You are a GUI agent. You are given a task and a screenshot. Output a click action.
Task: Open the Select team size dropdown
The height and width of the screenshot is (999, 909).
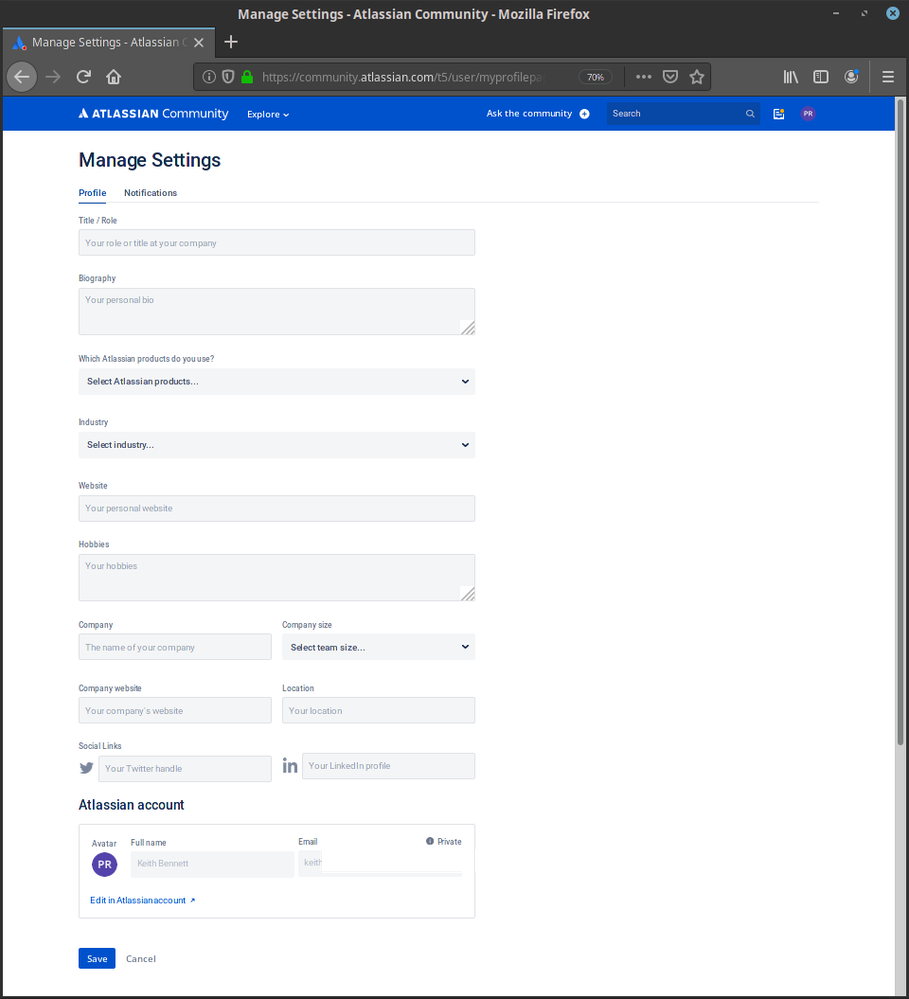click(x=378, y=647)
